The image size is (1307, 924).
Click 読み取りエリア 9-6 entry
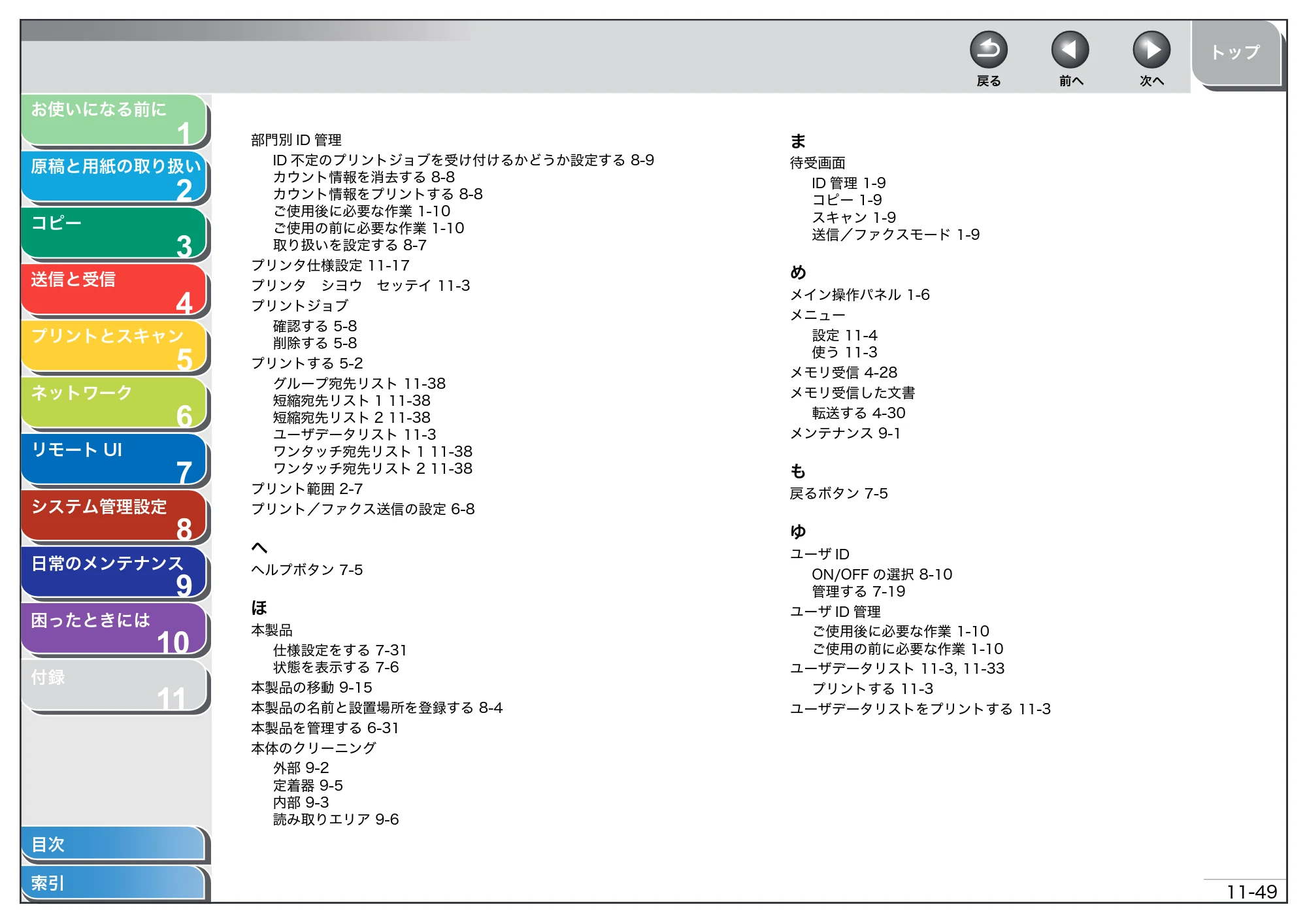336,819
